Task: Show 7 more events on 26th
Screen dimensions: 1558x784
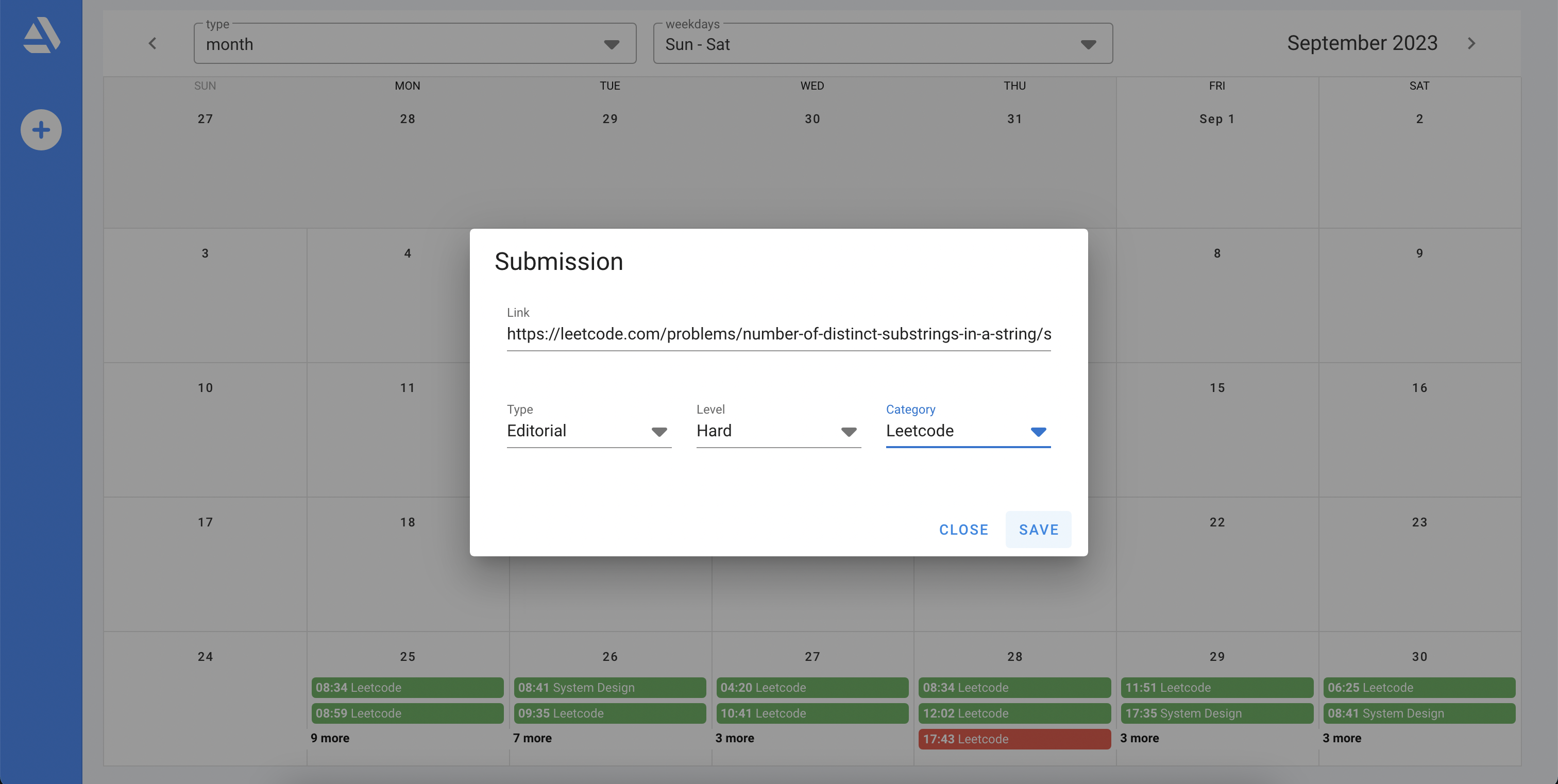Action: pos(532,738)
